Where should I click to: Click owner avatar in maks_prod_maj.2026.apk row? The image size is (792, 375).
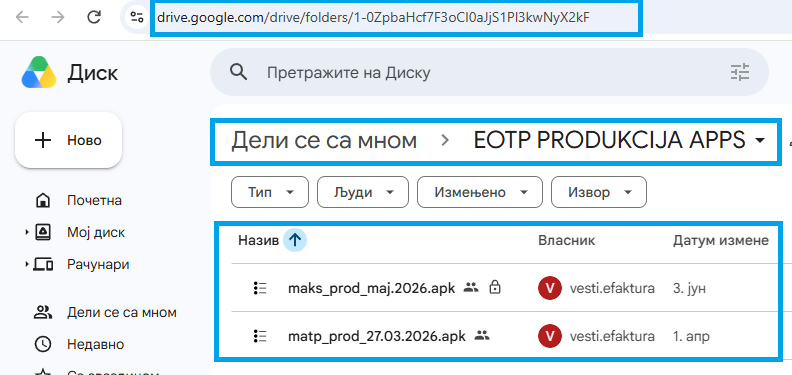pos(550,289)
